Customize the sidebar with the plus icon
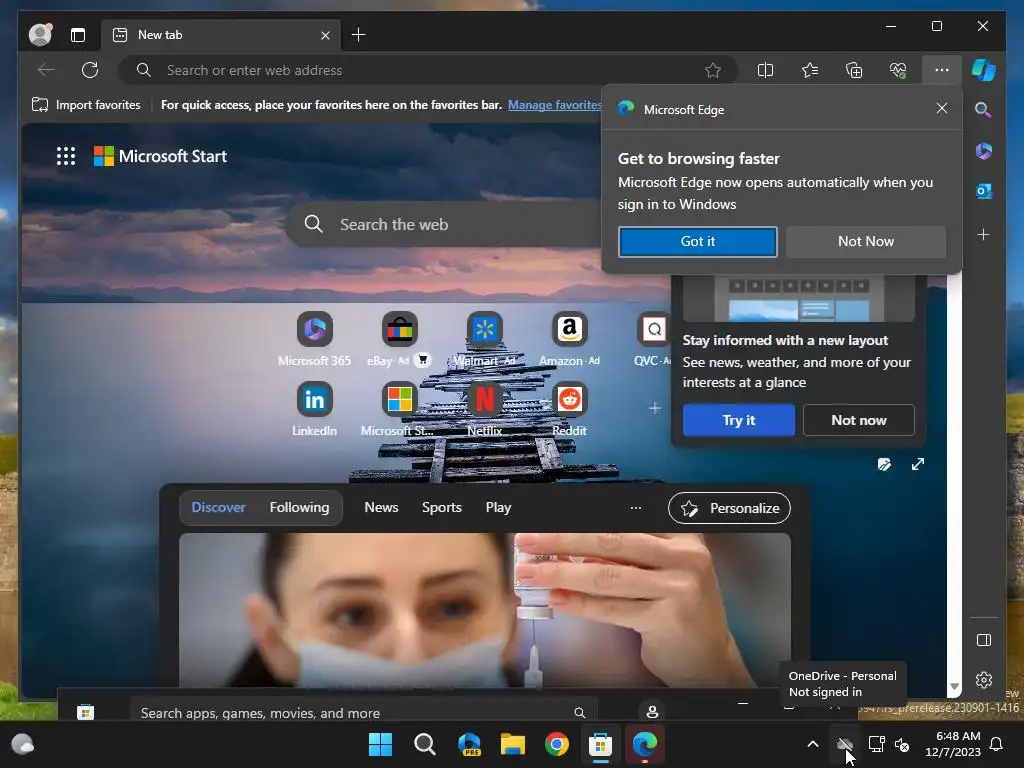This screenshot has height=768, width=1024. [984, 234]
